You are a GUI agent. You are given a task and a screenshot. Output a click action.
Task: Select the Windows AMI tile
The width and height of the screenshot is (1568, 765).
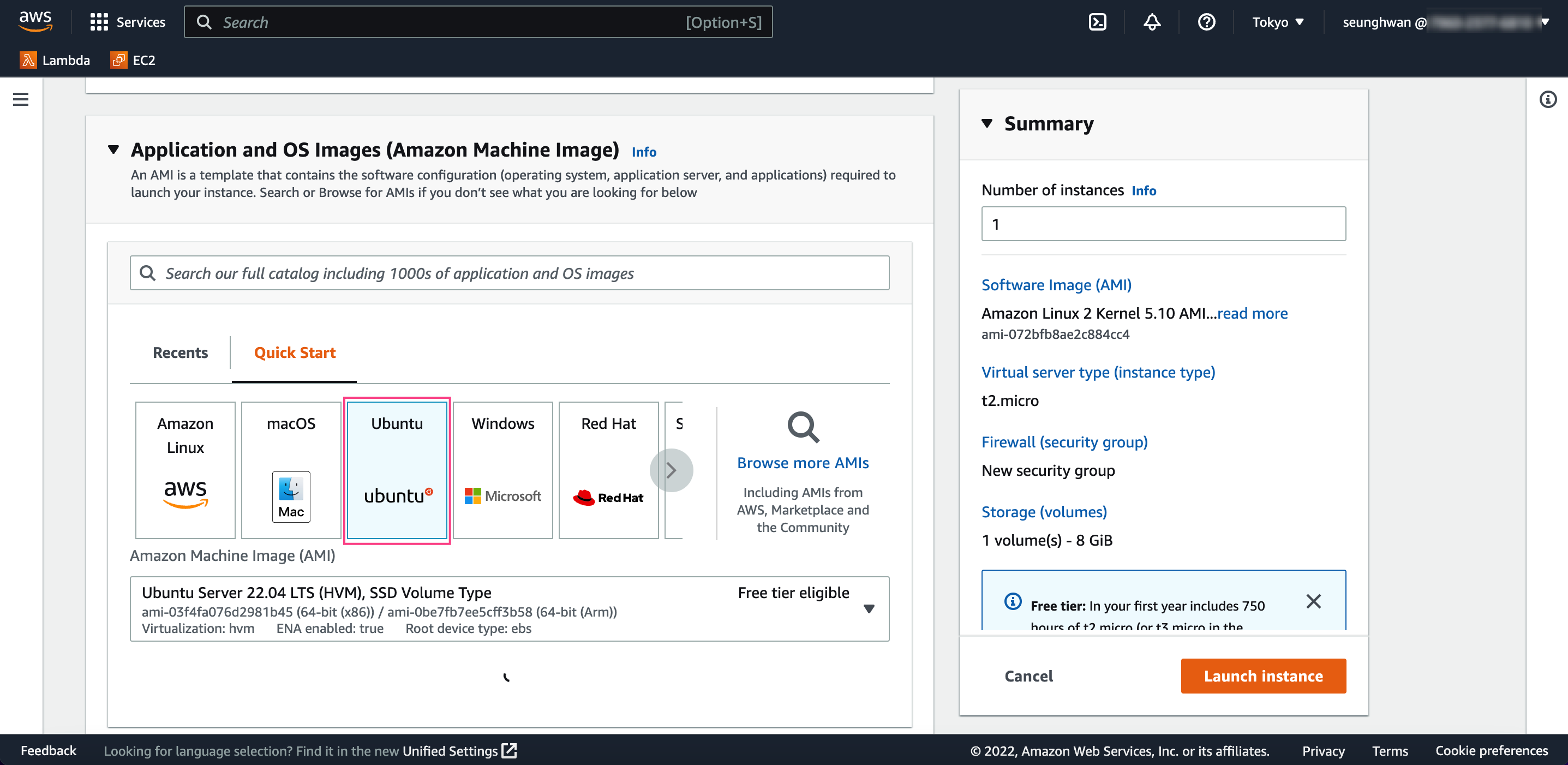pyautogui.click(x=503, y=470)
